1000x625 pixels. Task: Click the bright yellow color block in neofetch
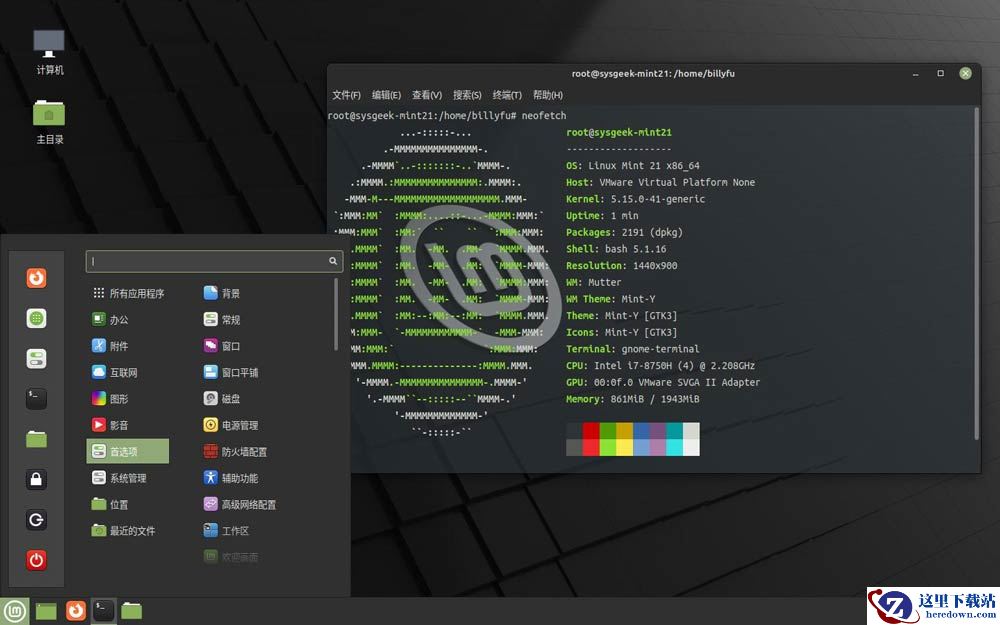point(624,447)
